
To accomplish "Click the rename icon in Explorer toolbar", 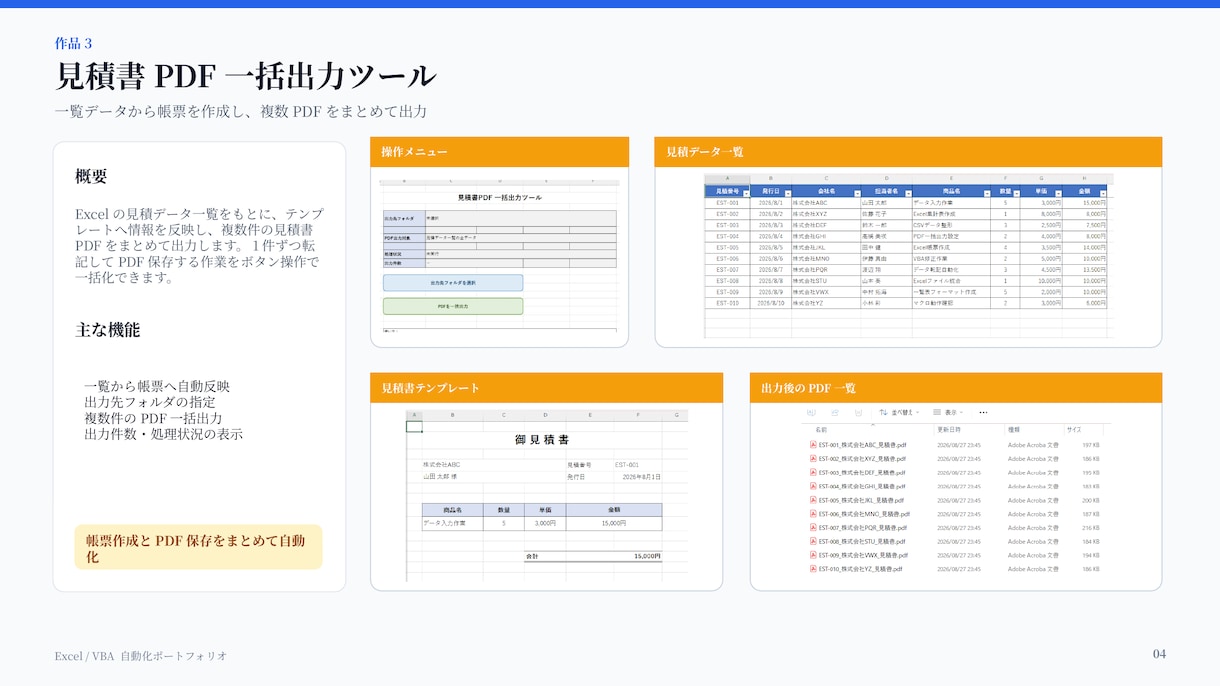I will [x=811, y=412].
